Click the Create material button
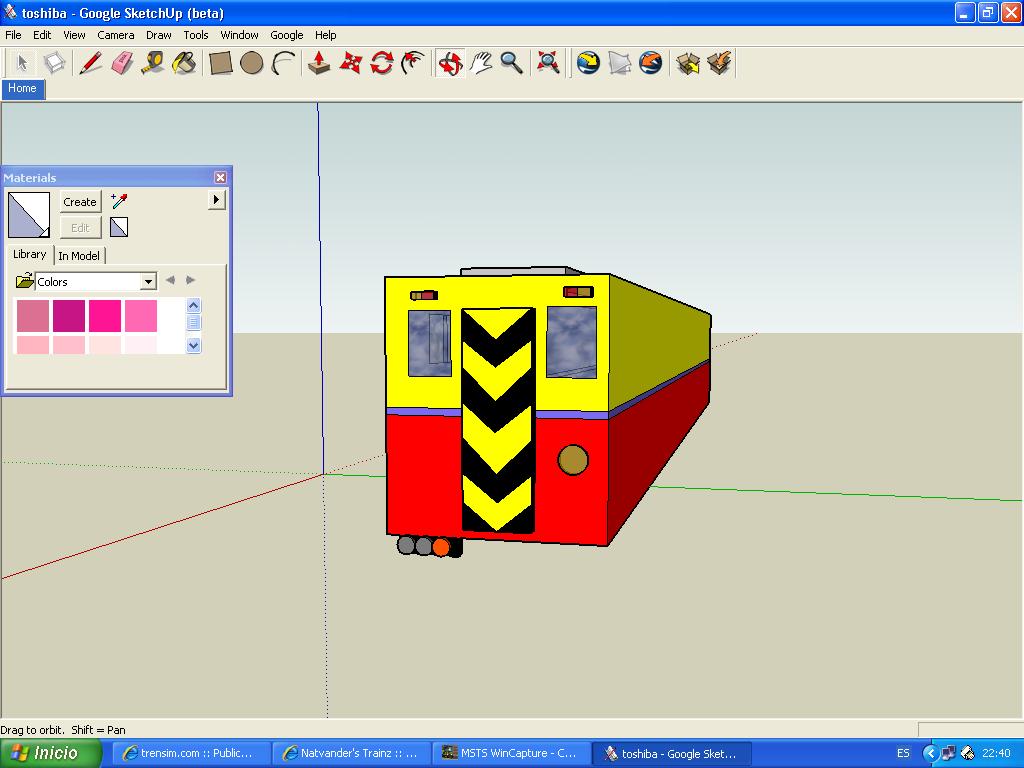This screenshot has height=768, width=1024. pos(80,202)
